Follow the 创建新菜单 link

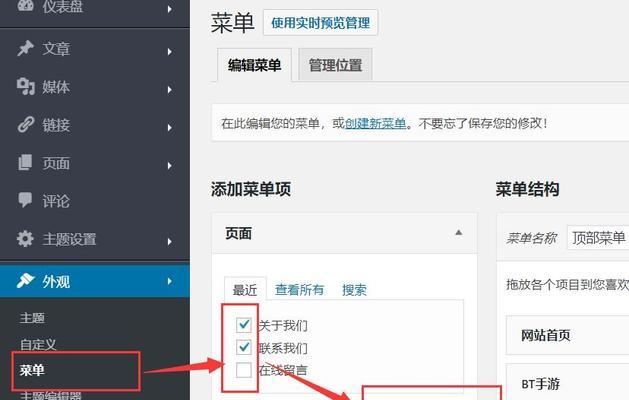(375, 123)
